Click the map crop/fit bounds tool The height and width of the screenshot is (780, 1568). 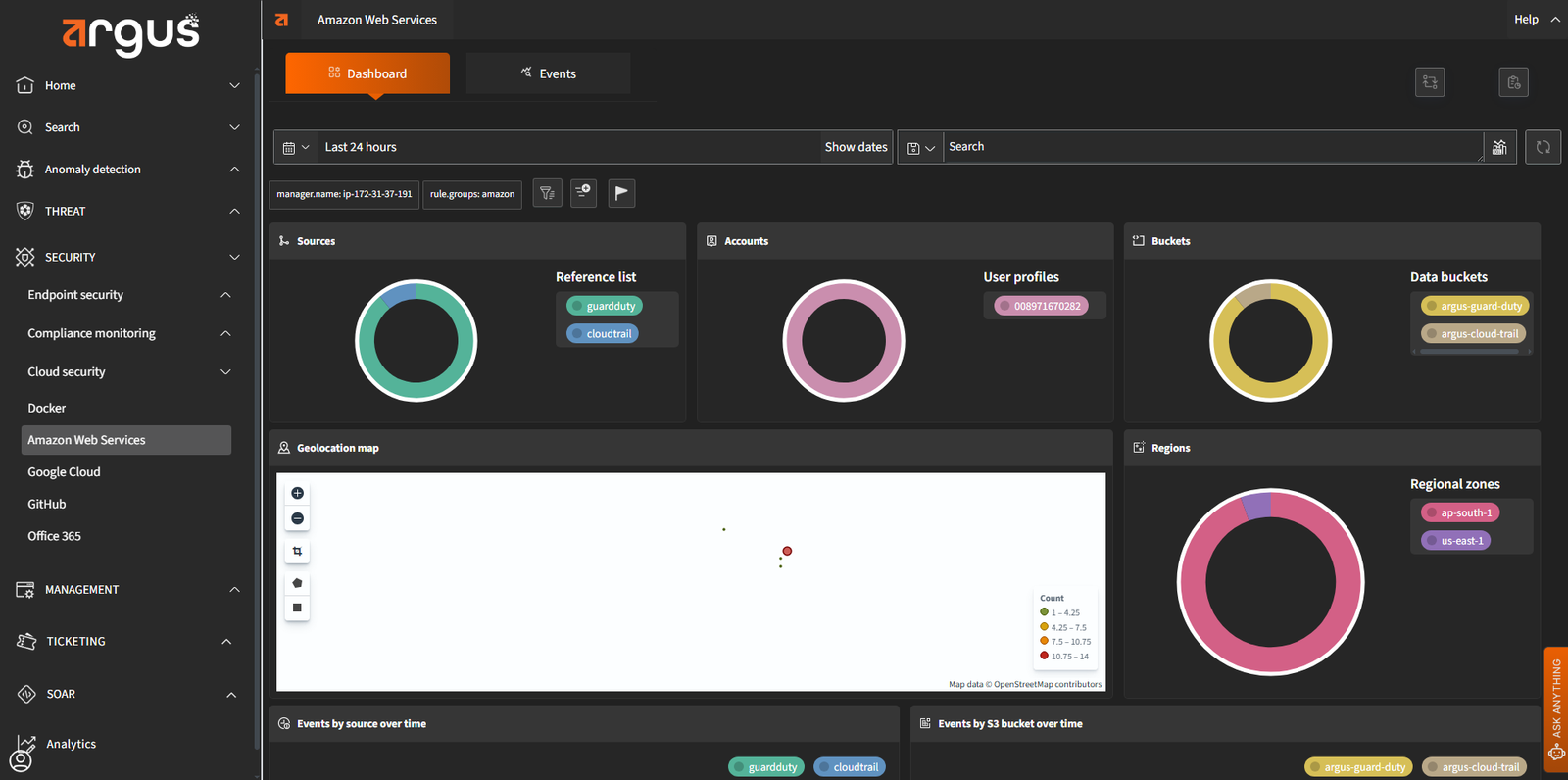coord(297,552)
